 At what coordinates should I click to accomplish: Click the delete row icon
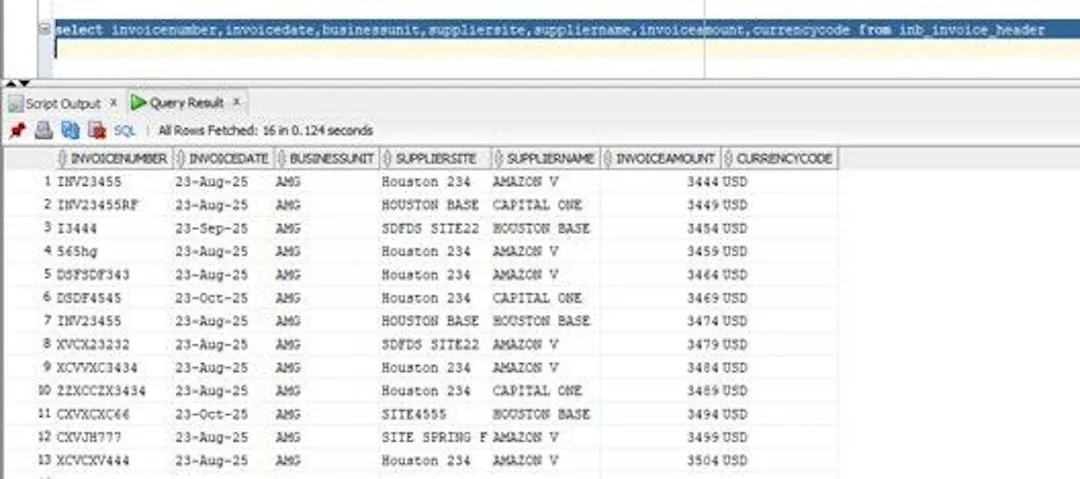(97, 130)
